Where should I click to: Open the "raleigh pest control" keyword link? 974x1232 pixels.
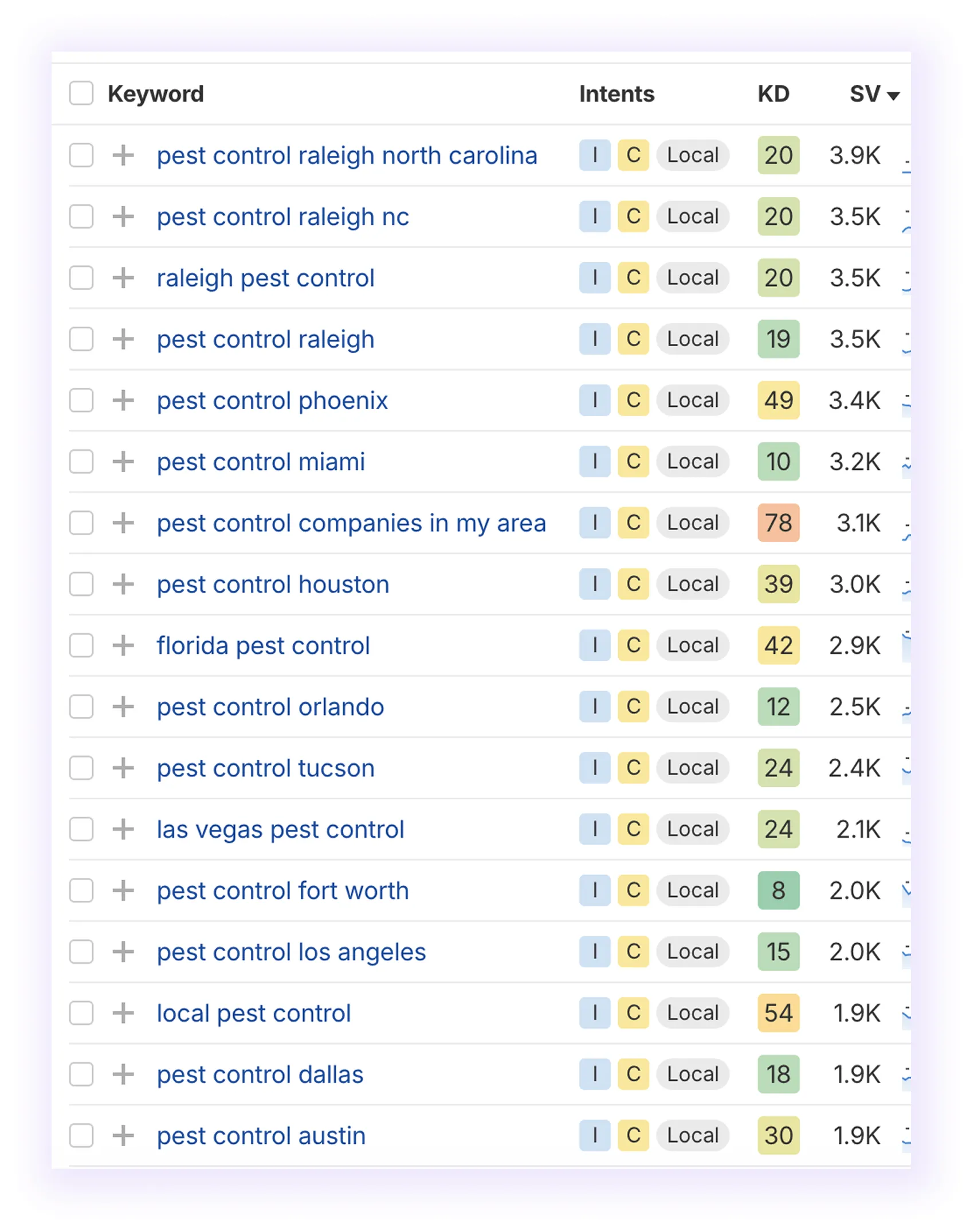(x=265, y=278)
